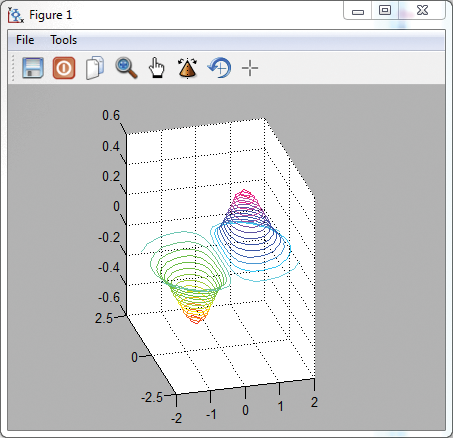Screen dimensions: 453x438
Task: Click the z-axis label -0.2
Action: pyautogui.click(x=109, y=237)
